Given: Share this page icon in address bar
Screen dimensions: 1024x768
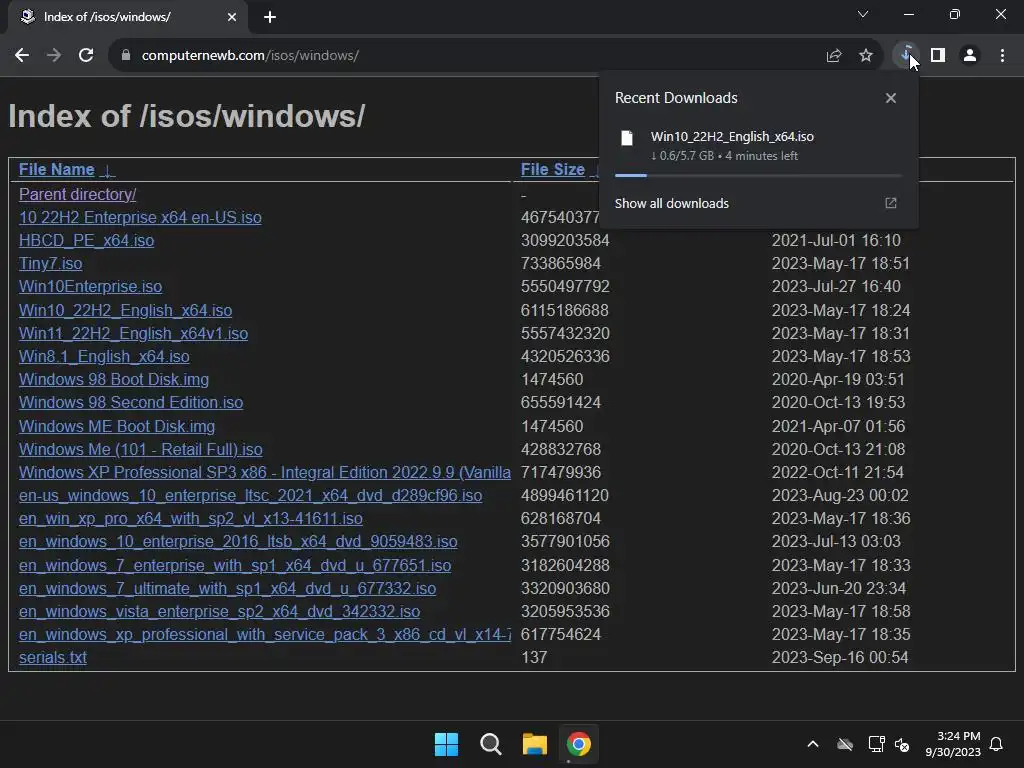Looking at the screenshot, I should pyautogui.click(x=833, y=56).
